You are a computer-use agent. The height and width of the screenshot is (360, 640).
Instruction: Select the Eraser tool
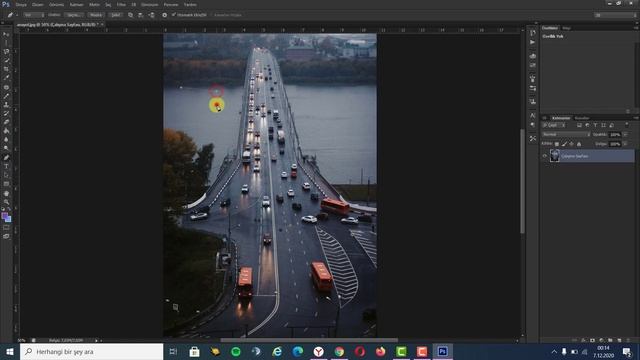click(6, 122)
